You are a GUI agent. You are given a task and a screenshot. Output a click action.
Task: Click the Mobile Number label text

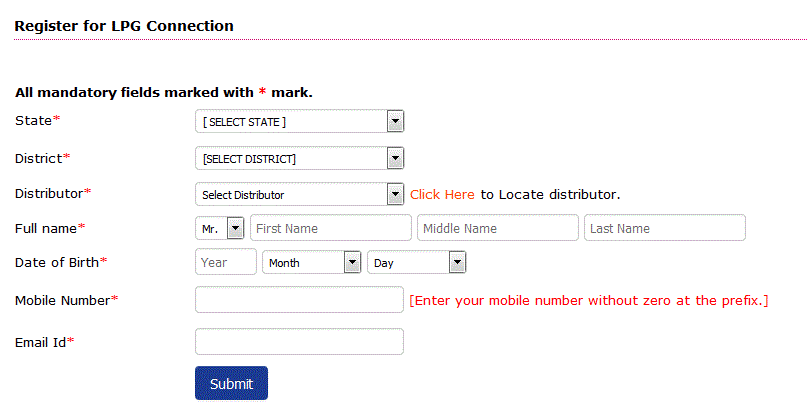62,300
